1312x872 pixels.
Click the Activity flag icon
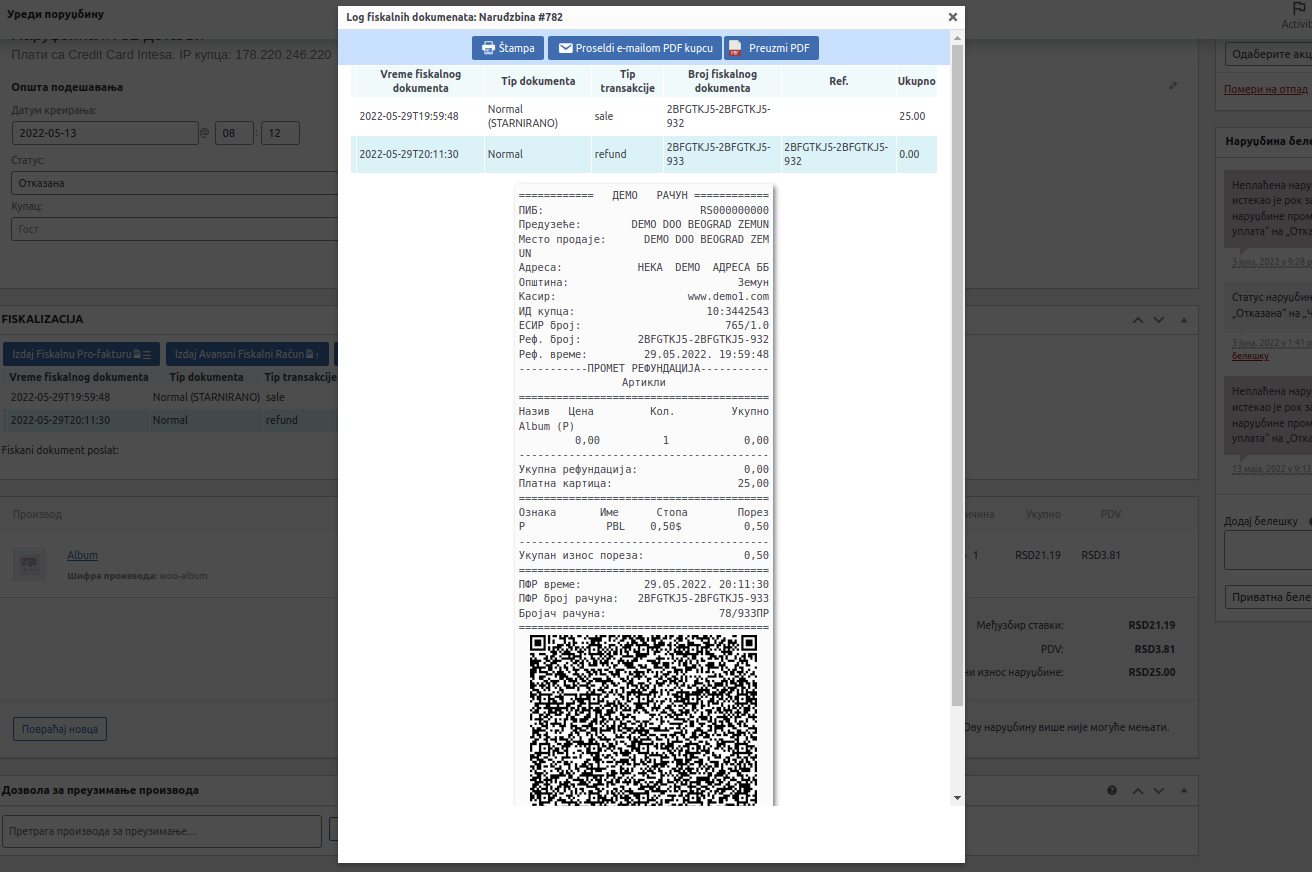point(1299,8)
